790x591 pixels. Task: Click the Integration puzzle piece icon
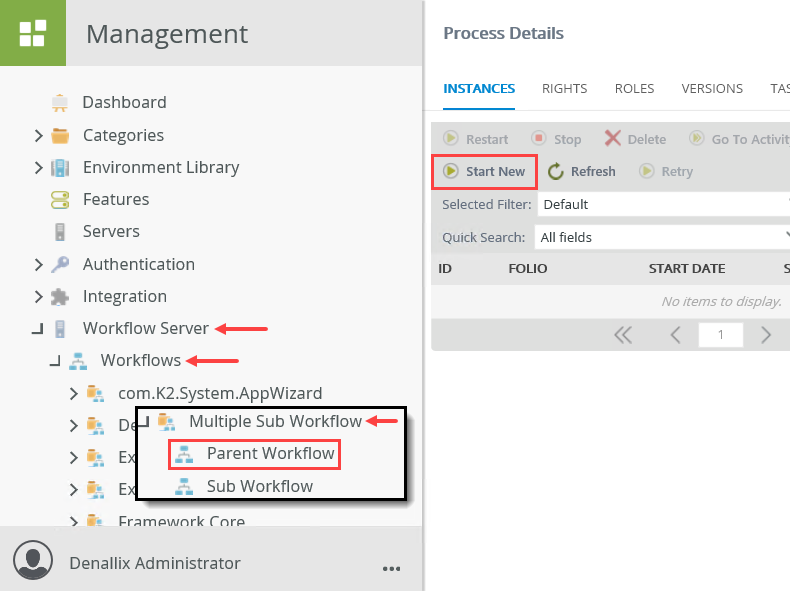coord(60,296)
